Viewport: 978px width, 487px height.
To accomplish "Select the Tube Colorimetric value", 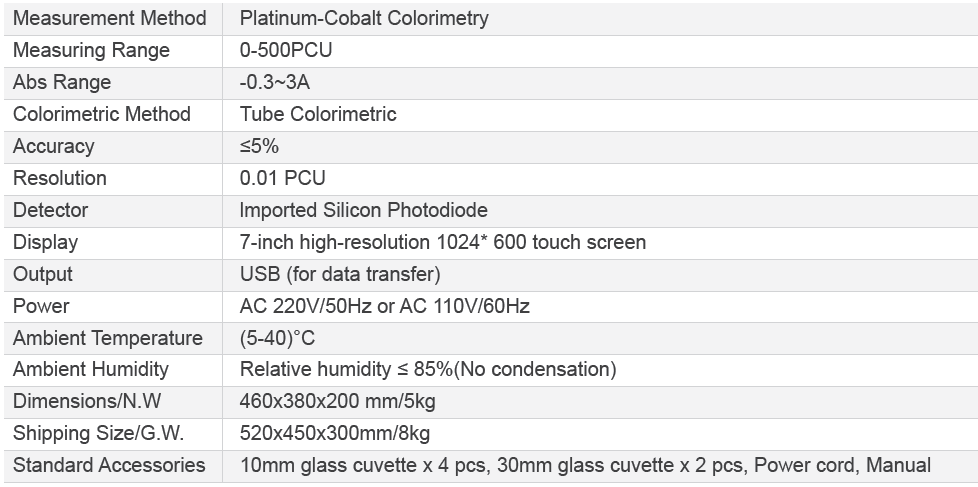I will 318,114.
